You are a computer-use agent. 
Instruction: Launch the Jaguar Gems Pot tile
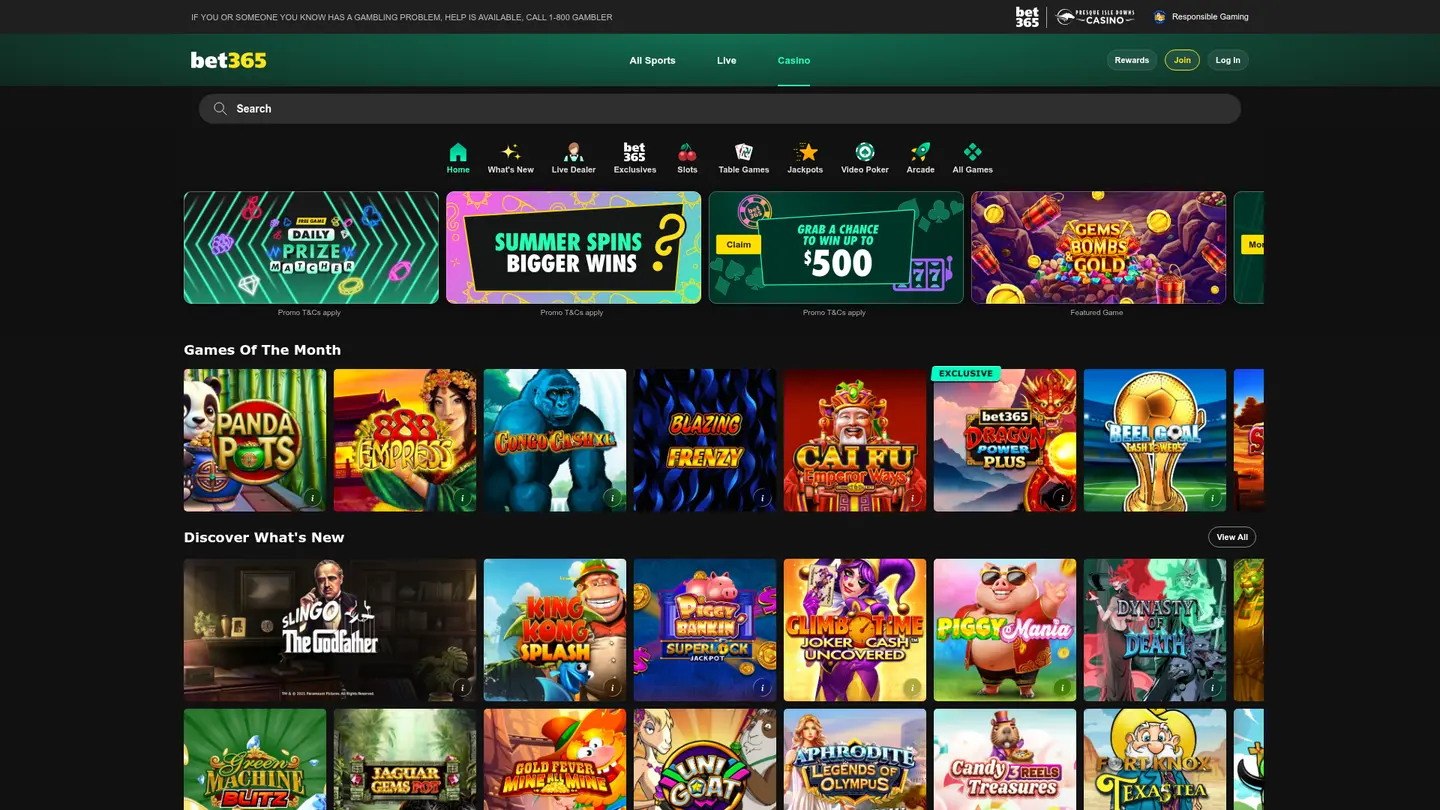click(x=405, y=760)
